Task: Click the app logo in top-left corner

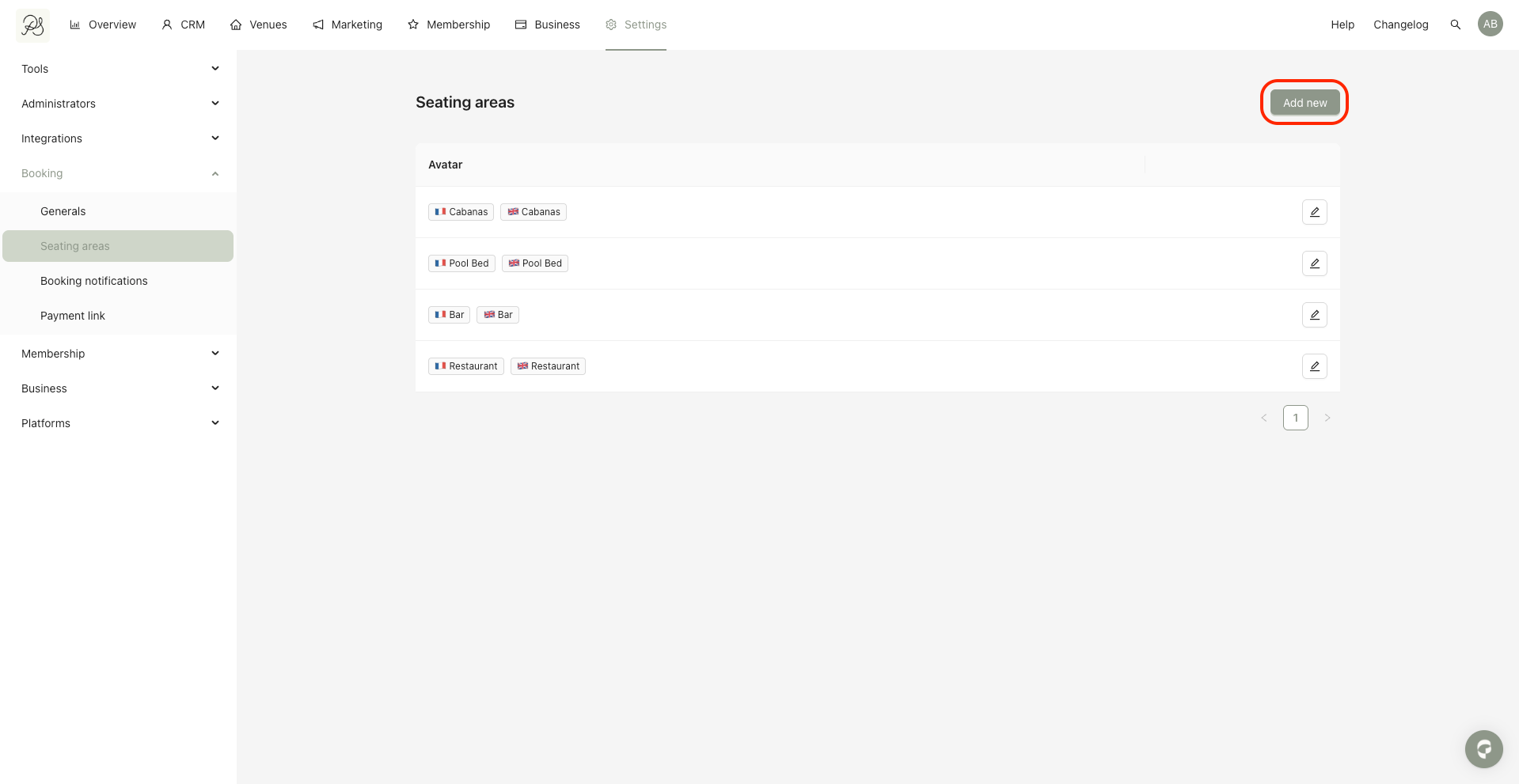Action: (x=32, y=25)
